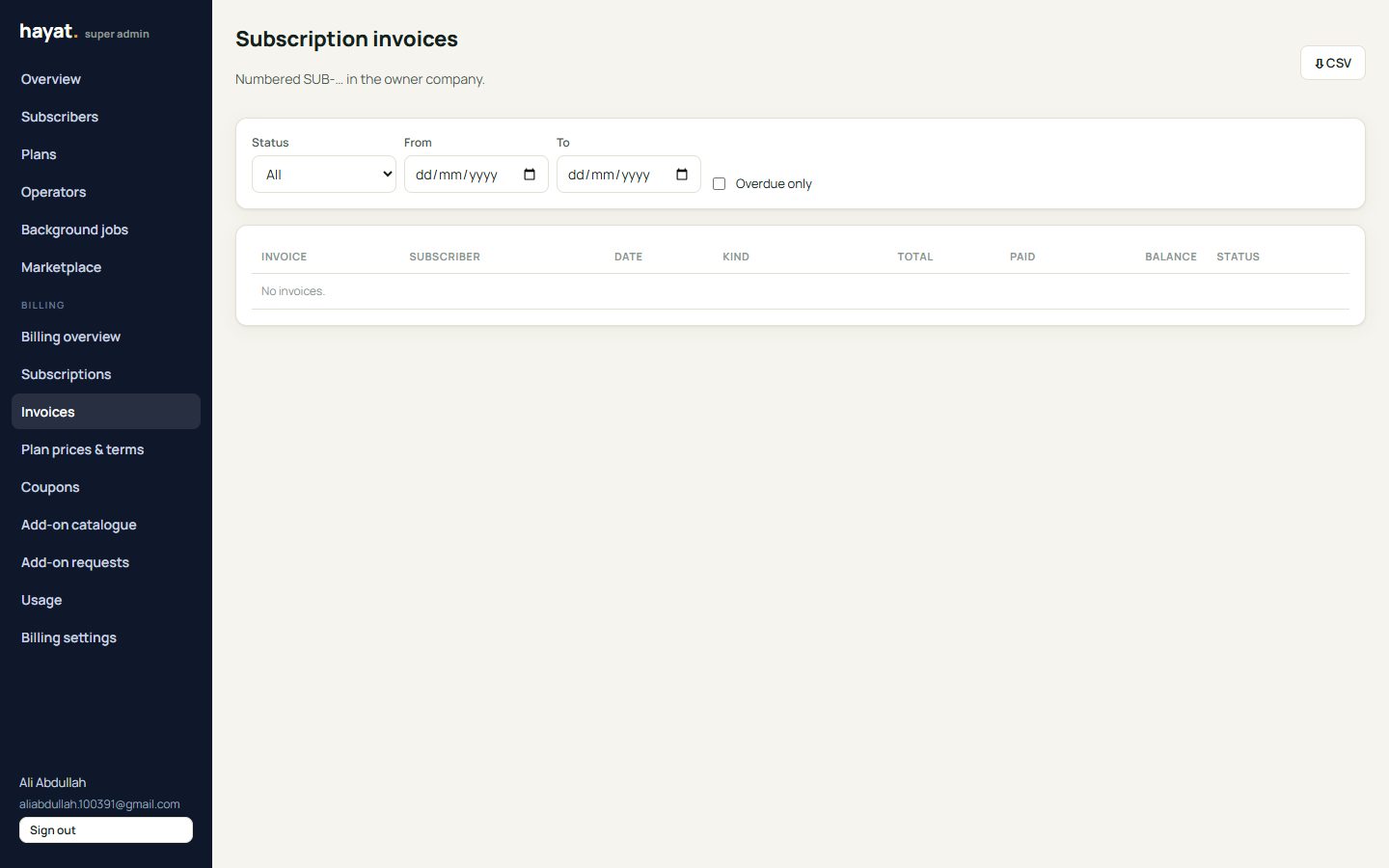Click into the From date field
Viewport: 1389px width, 868px height.
477,175
